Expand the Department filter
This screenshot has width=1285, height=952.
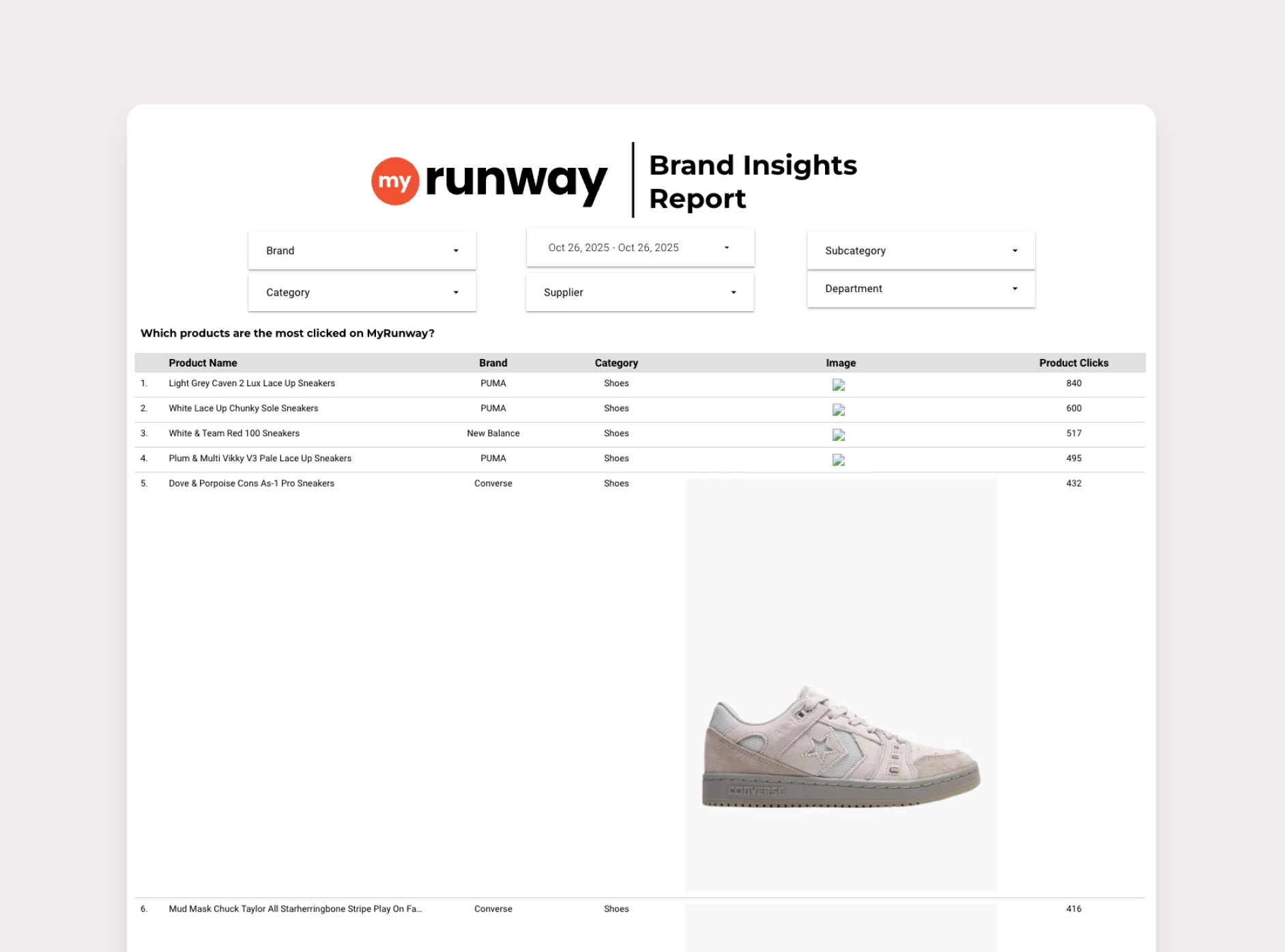(920, 288)
